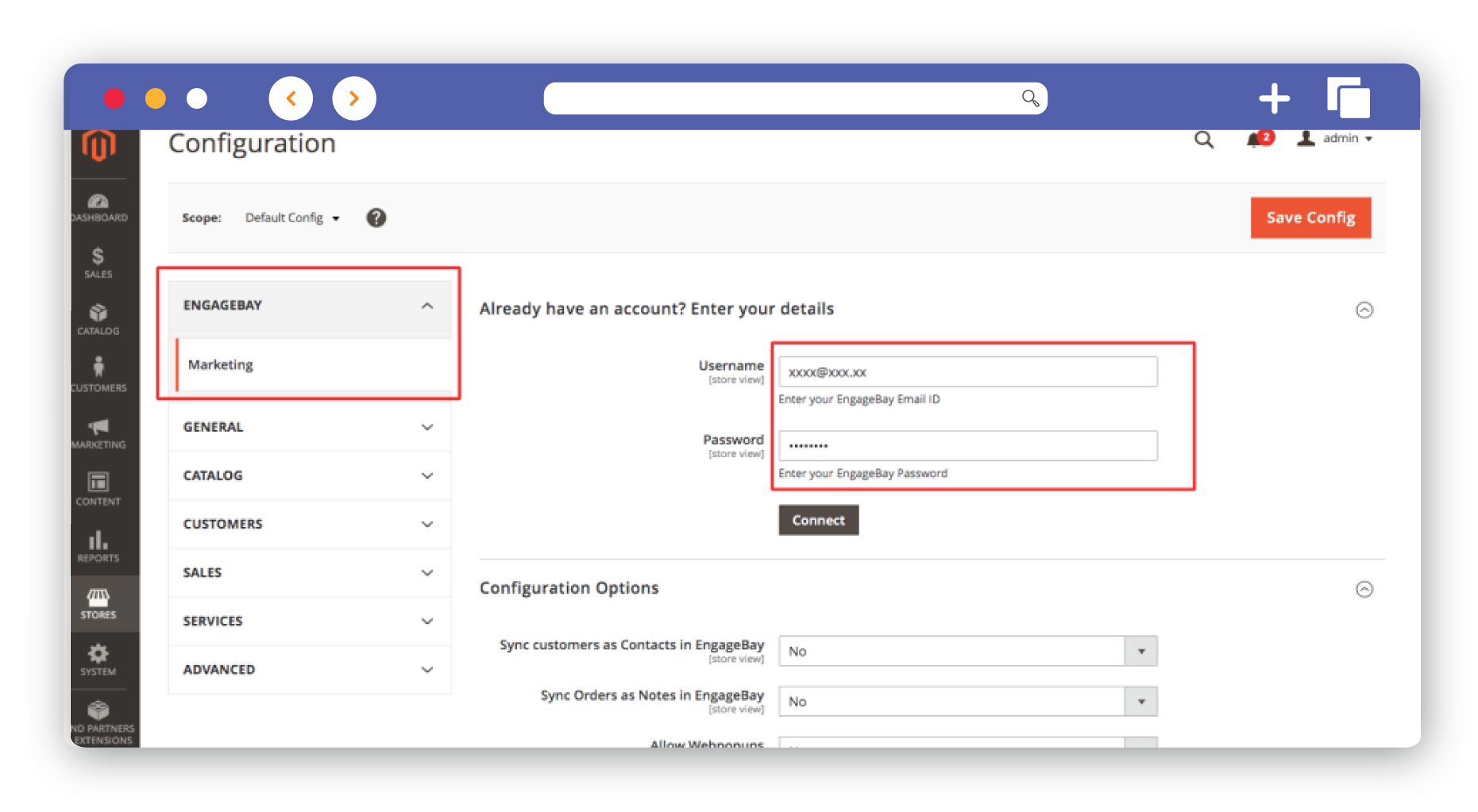The height and width of the screenshot is (812, 1478).
Task: Click the Save Config button
Action: [1310, 217]
